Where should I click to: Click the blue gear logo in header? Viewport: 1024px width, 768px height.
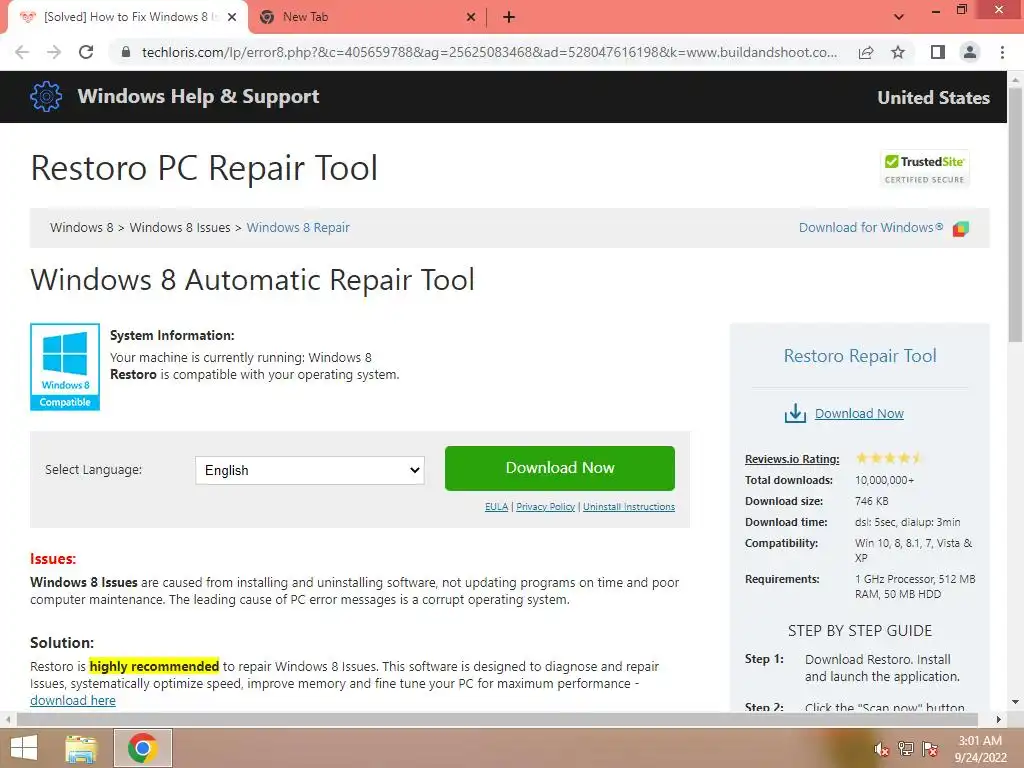[x=46, y=97]
